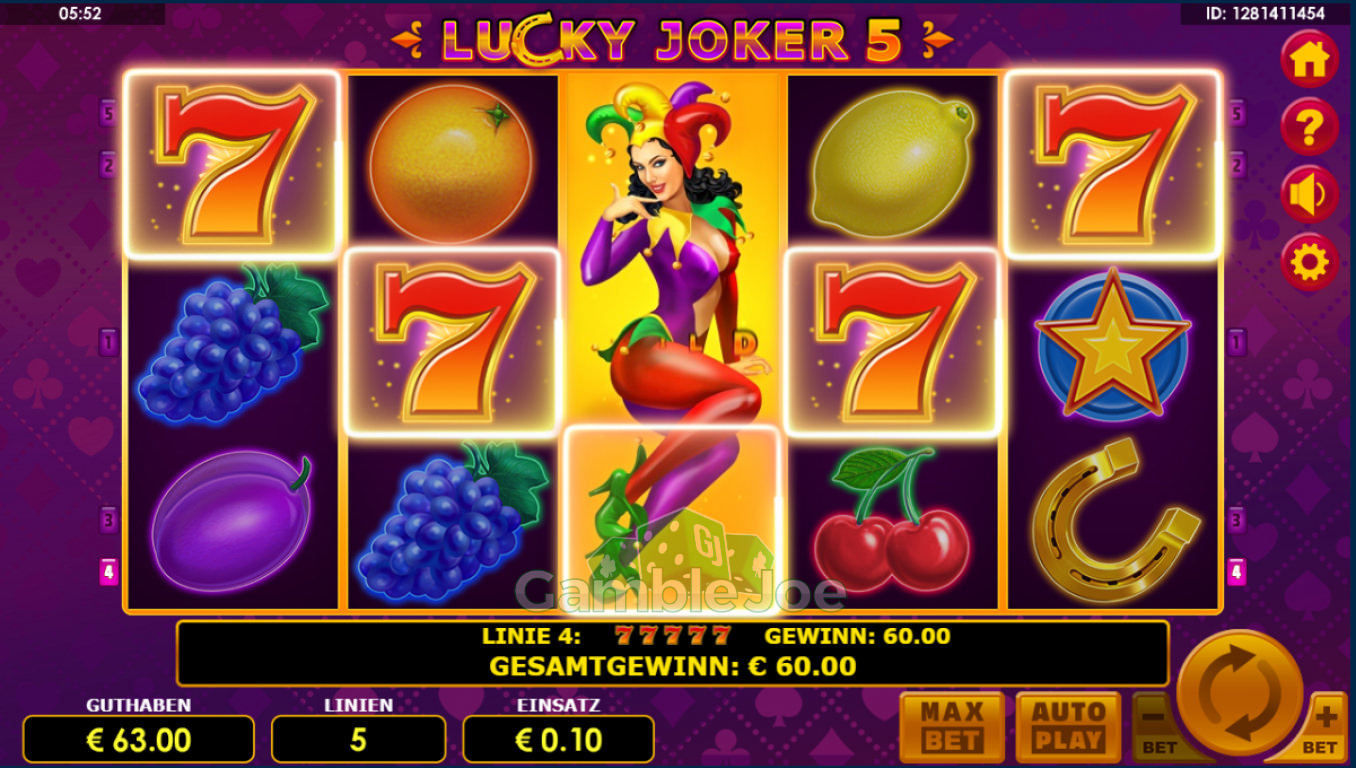Screen dimensions: 1356x768
Task: Click the cherries symbol
Action: click(x=892, y=522)
